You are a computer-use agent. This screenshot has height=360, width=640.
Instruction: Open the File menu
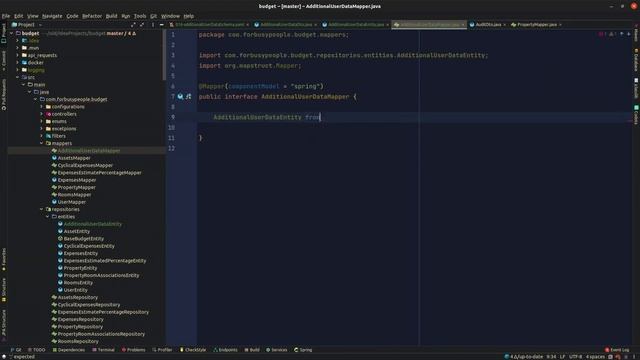[x=6, y=16]
